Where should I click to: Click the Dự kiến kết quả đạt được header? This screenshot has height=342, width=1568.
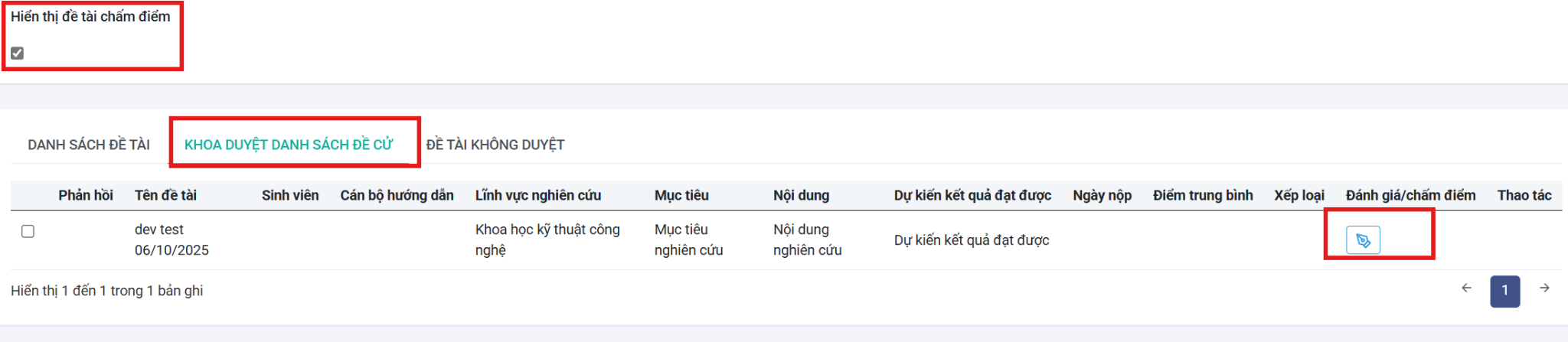[x=972, y=195]
